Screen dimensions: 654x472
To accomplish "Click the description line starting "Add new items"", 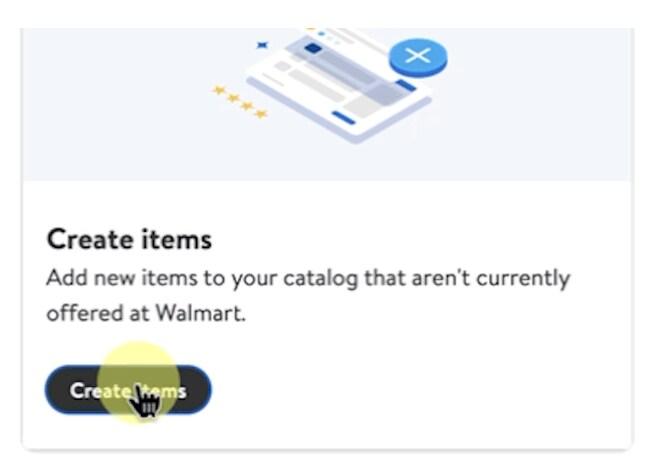I will coord(307,277).
